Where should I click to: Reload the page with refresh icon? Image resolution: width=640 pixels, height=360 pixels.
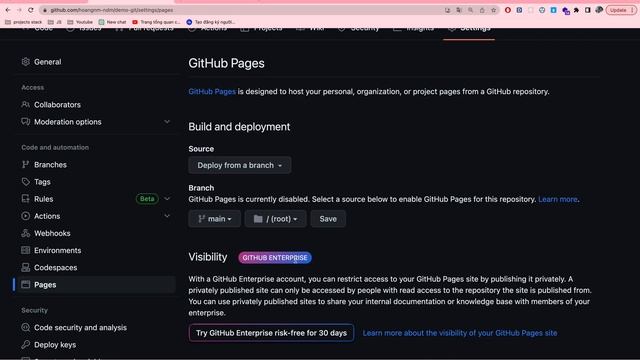click(31, 10)
